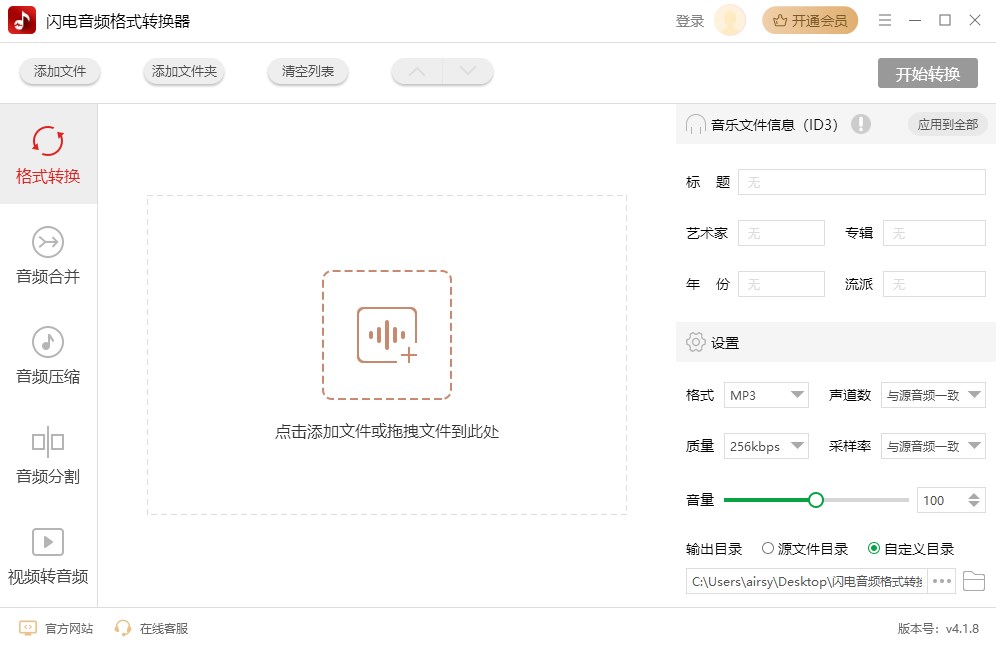Select the 视频转音频 video-to-audio tool
Screen dimensions: 996x647
pos(47,557)
